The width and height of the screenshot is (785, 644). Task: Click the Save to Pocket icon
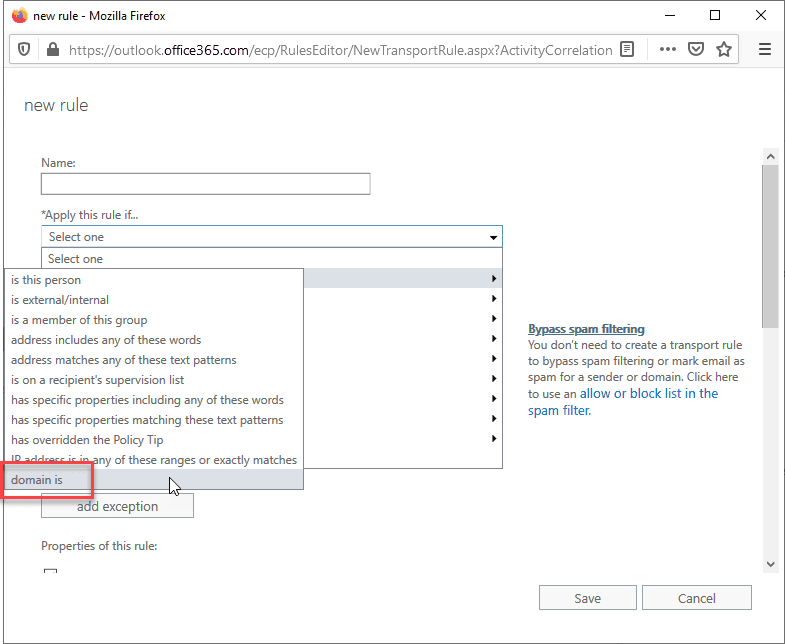coord(696,49)
